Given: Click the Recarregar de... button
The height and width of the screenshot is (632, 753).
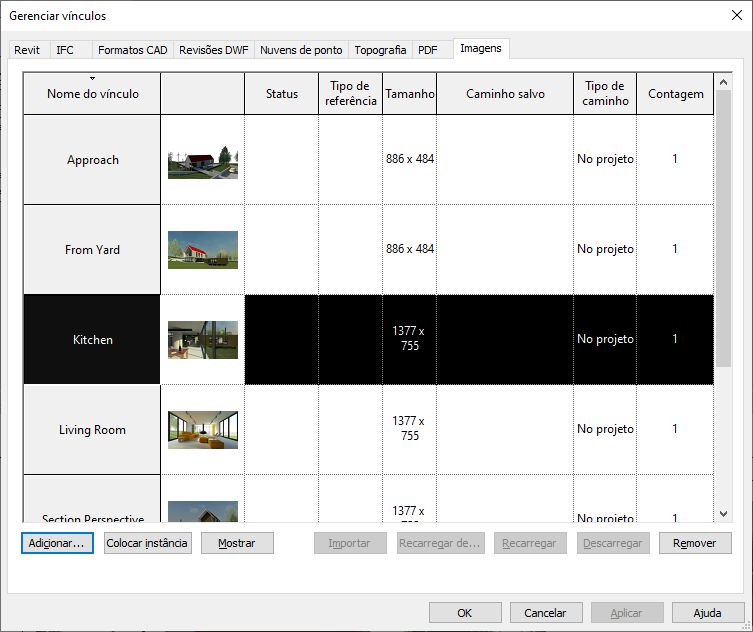Looking at the screenshot, I should pos(440,543).
